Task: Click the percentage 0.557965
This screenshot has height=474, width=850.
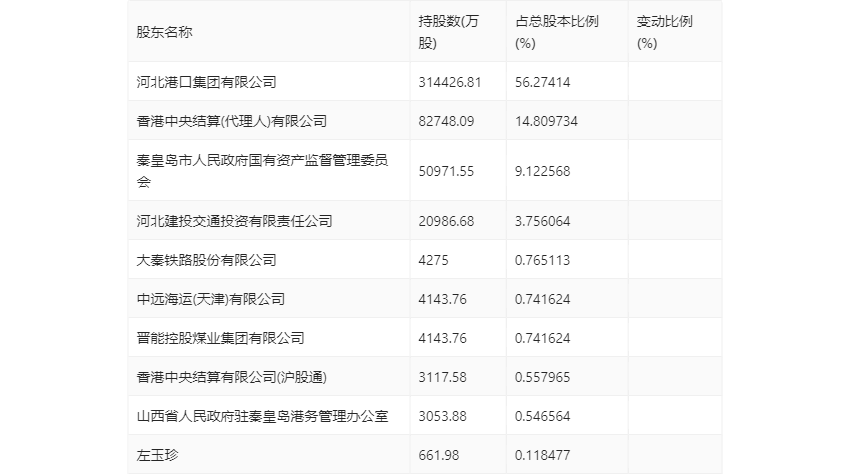Action: pyautogui.click(x=543, y=377)
